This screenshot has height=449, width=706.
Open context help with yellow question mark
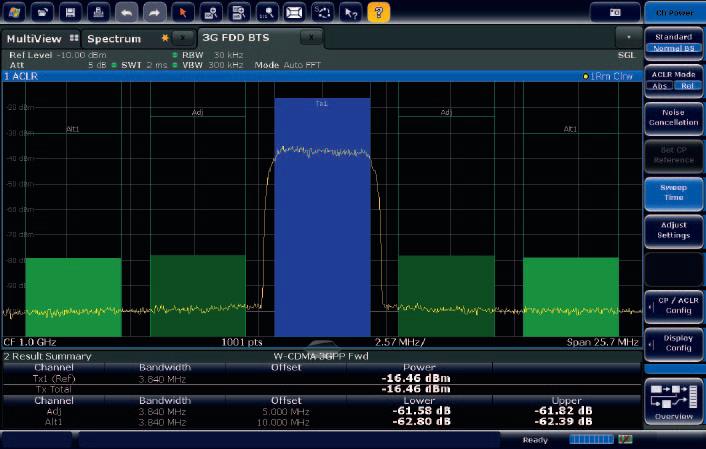coord(380,12)
